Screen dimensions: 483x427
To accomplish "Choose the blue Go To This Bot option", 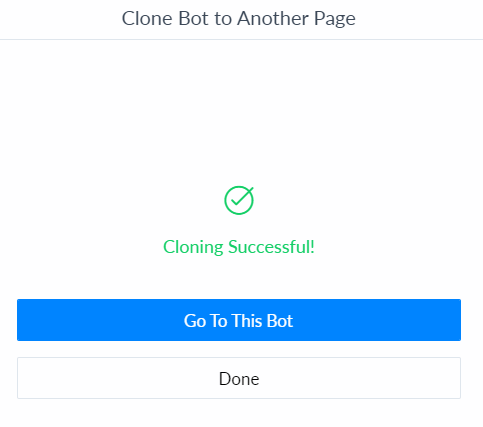I will 239,320.
